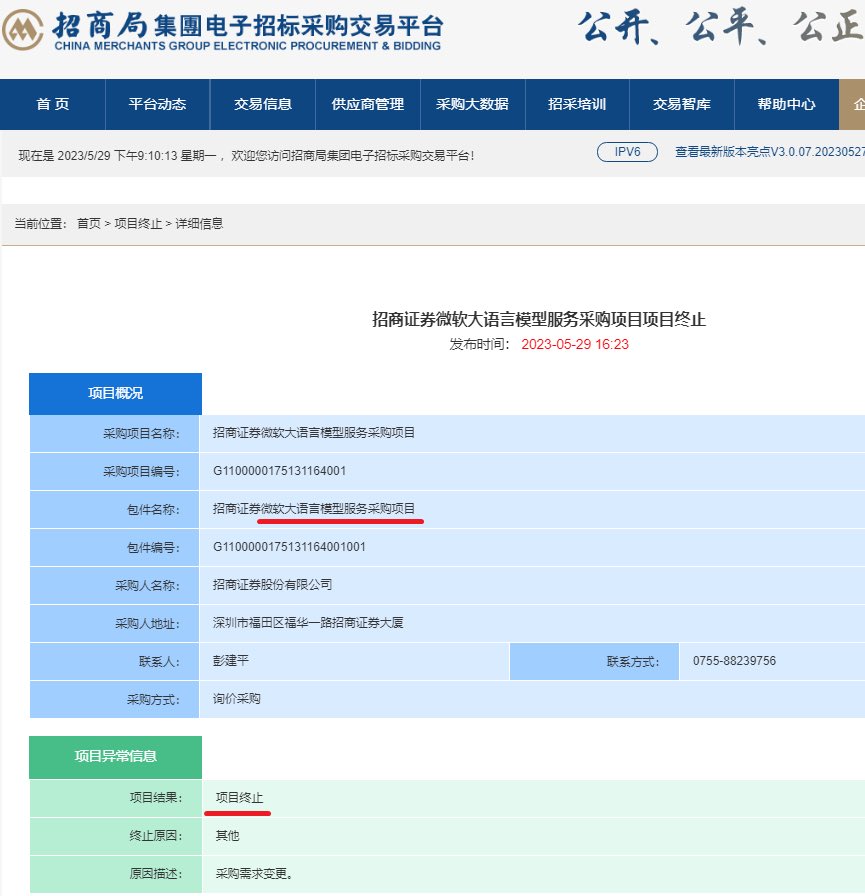Select the 项目异常信息 section tab
The width and height of the screenshot is (865, 896).
(x=115, y=757)
